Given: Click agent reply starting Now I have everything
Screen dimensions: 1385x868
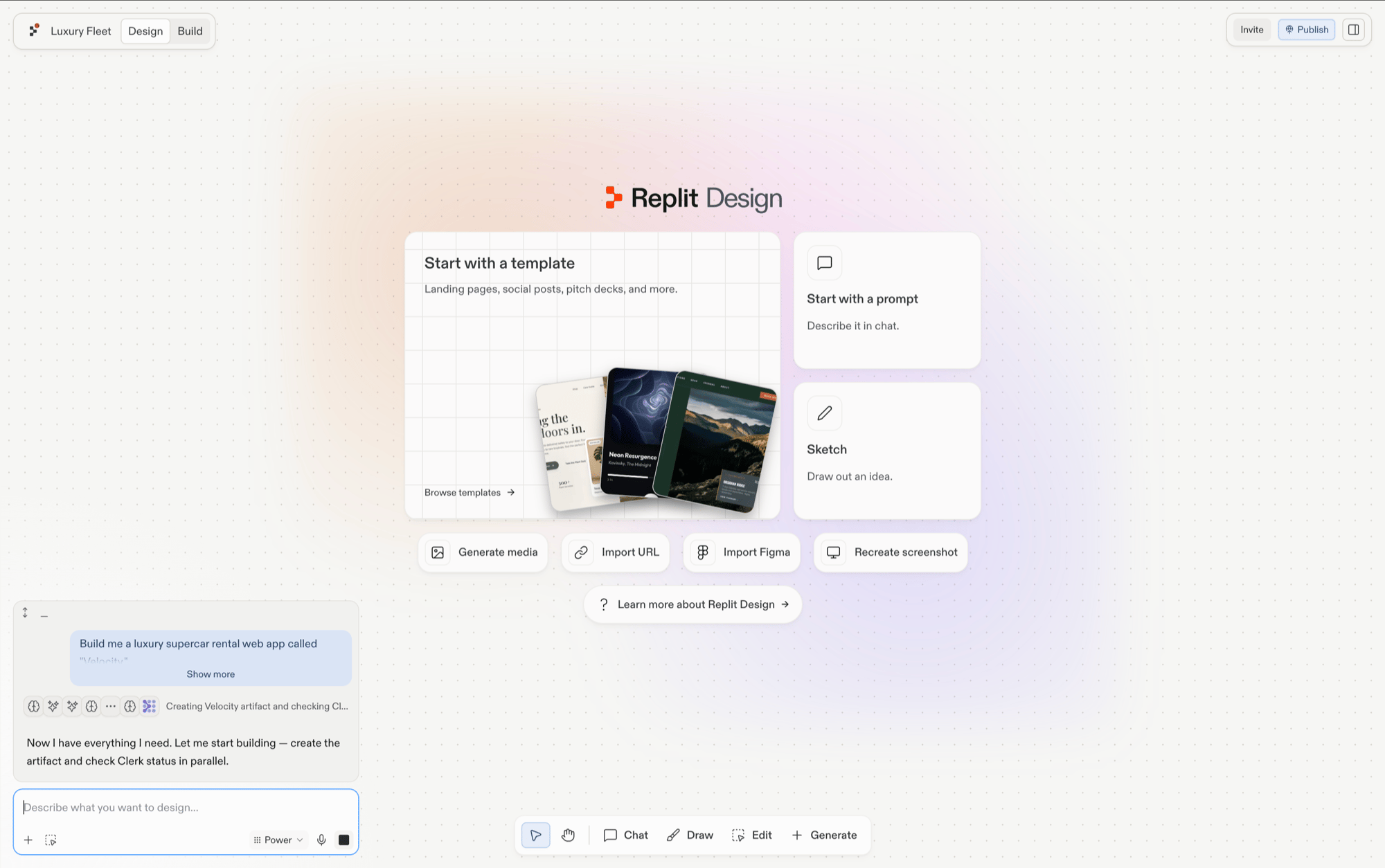Looking at the screenshot, I should pos(184,752).
